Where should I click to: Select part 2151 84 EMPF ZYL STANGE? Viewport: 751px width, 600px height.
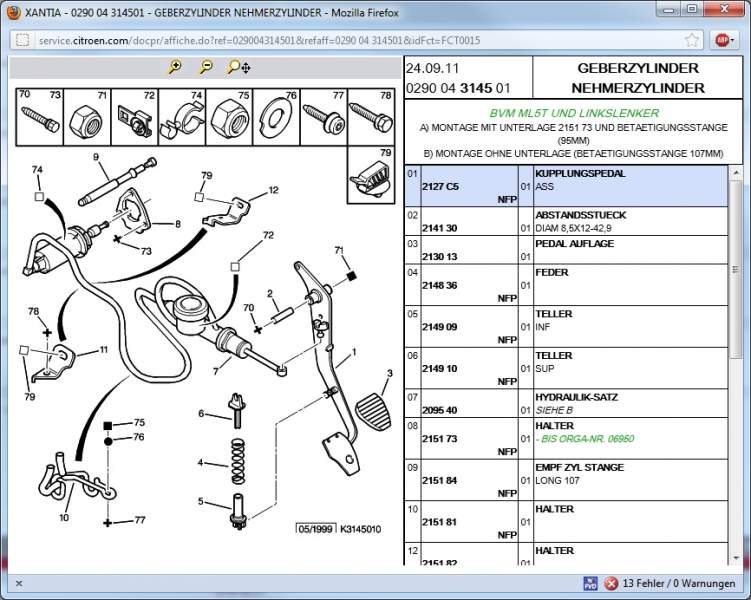coord(440,480)
